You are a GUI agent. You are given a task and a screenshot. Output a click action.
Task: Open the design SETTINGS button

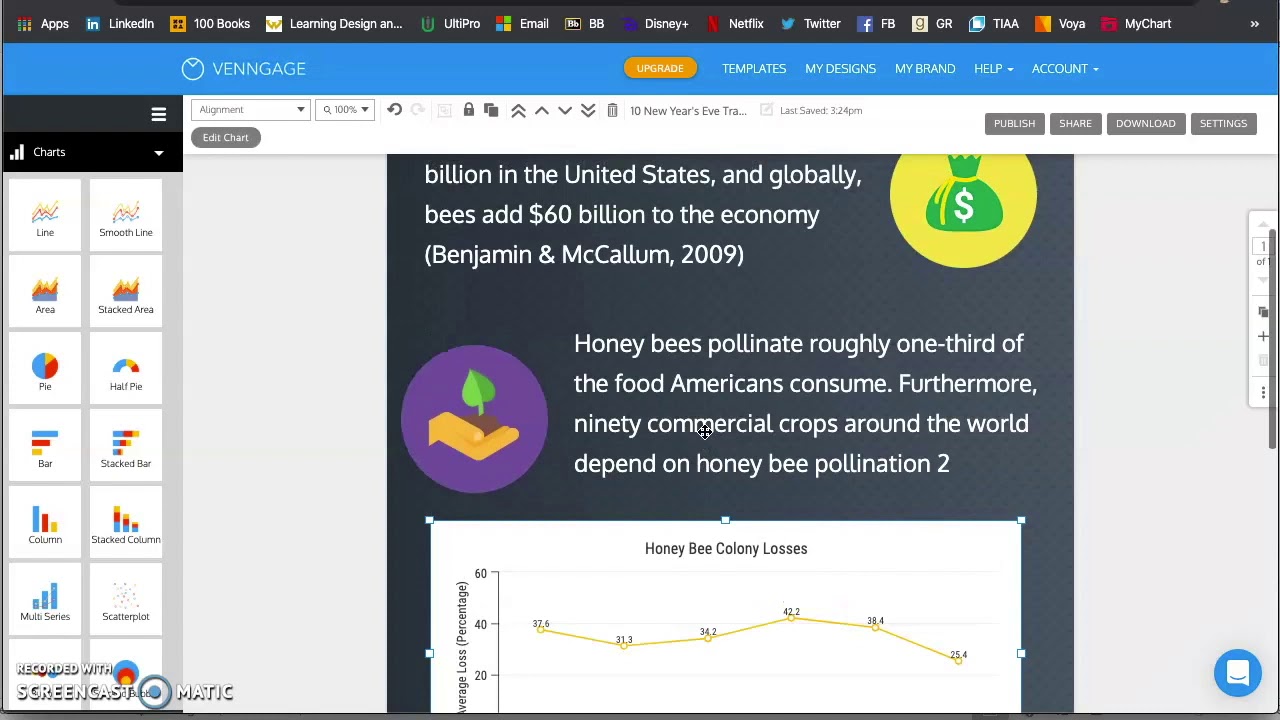click(x=1223, y=123)
